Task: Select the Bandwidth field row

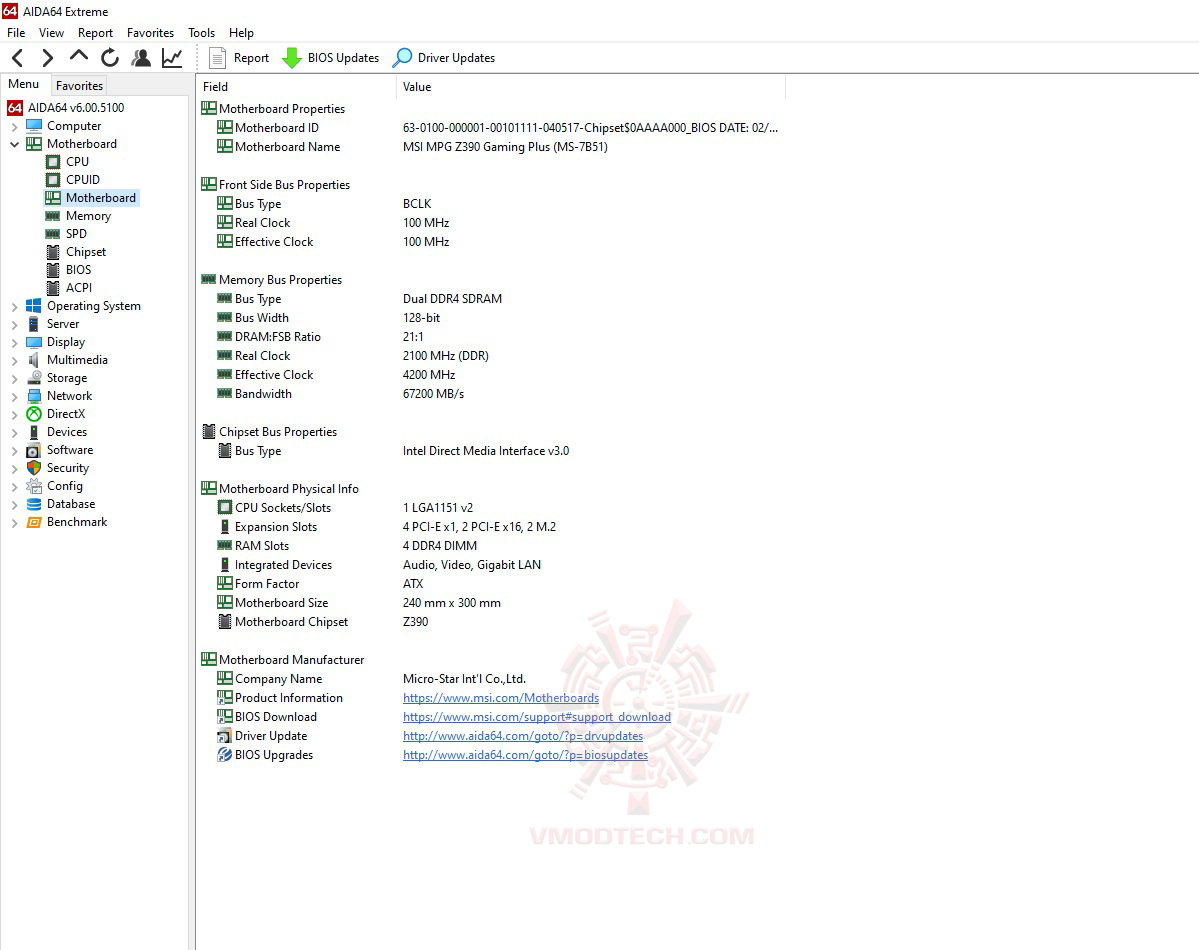Action: pyautogui.click(x=489, y=394)
